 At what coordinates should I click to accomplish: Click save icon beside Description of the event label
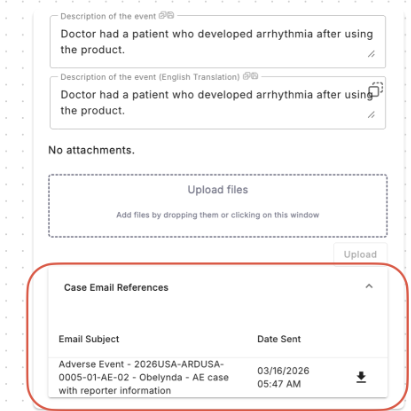tap(170, 15)
